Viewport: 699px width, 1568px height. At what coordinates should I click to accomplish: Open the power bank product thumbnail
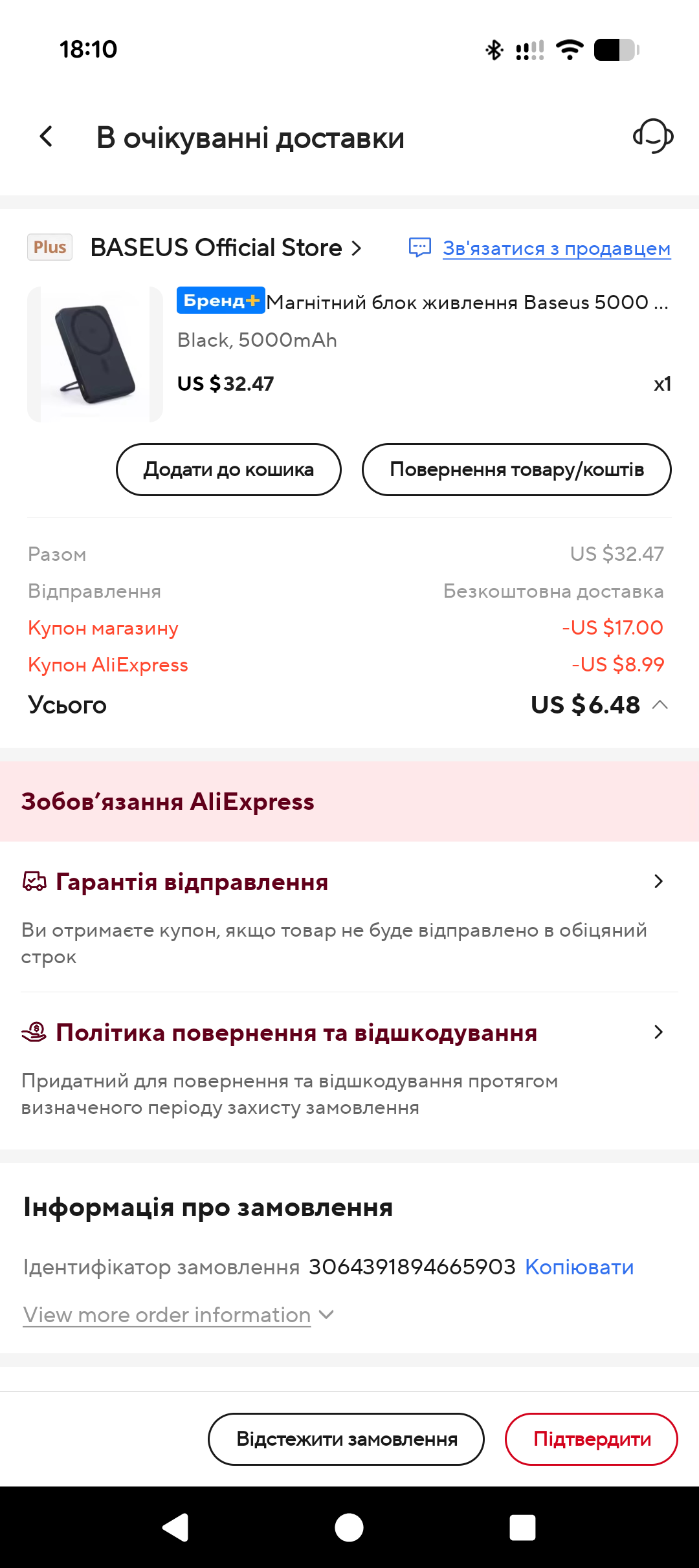click(95, 354)
